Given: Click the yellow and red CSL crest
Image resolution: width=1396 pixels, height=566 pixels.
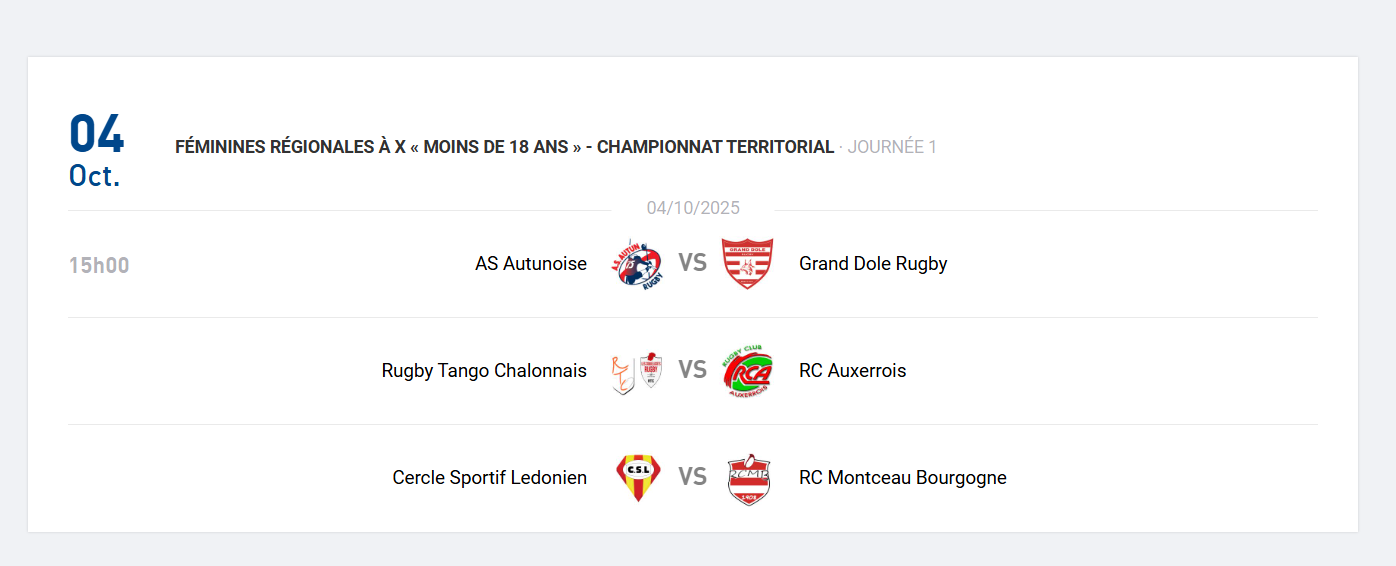Looking at the screenshot, I should [x=638, y=478].
